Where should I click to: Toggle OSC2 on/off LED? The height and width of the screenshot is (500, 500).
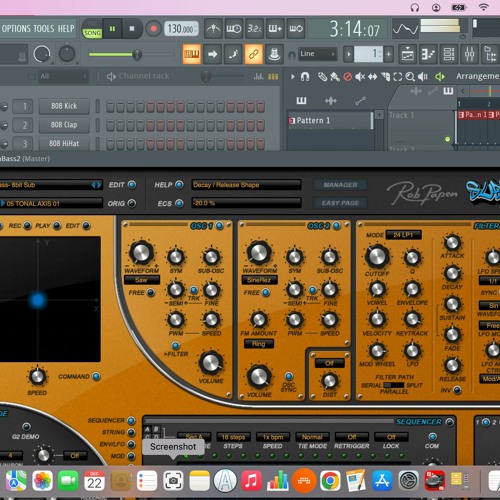tap(337, 226)
